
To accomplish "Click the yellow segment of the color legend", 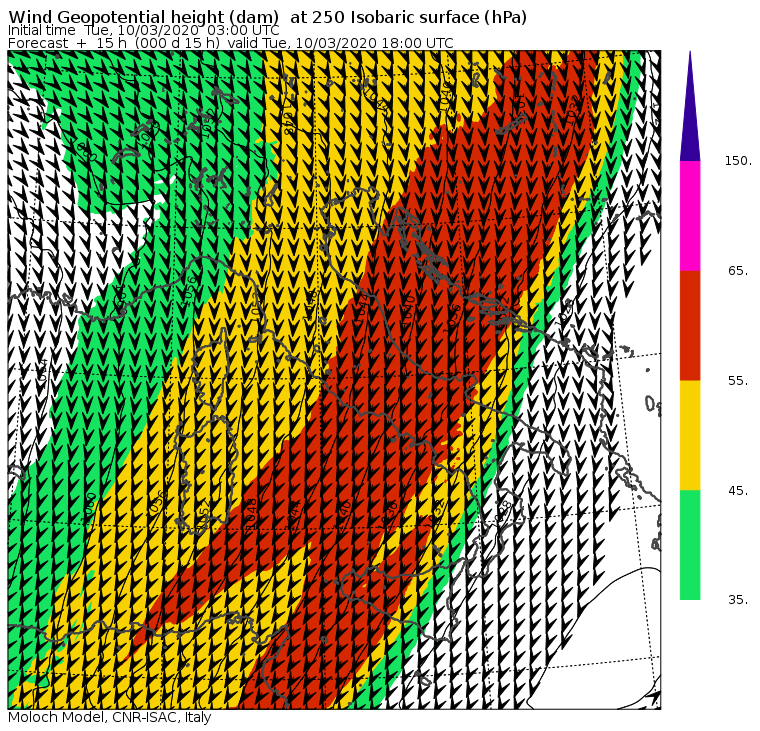I will 690,435.
